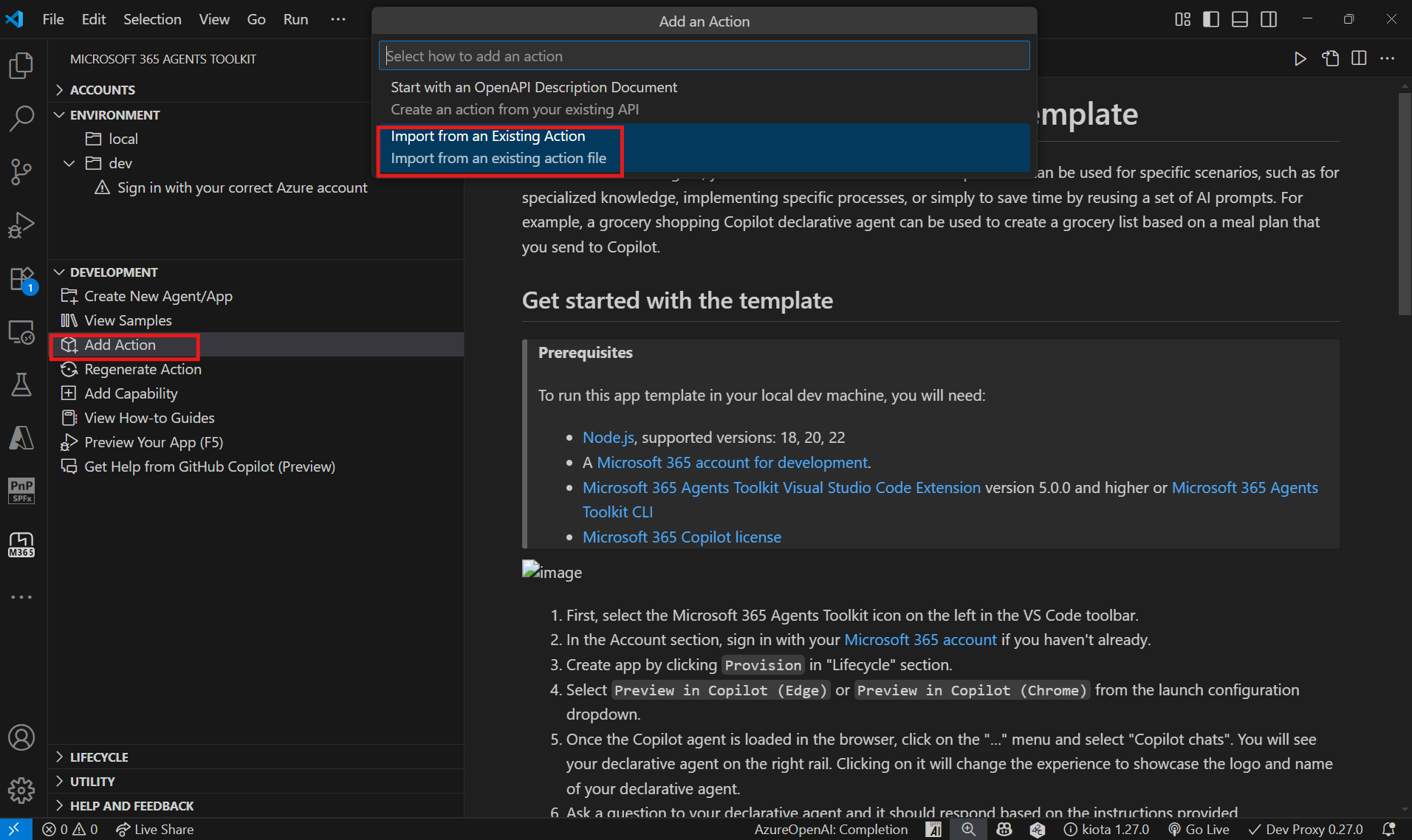
Task: Click Dev Proxy 0.27.0 status item
Action: click(1305, 829)
